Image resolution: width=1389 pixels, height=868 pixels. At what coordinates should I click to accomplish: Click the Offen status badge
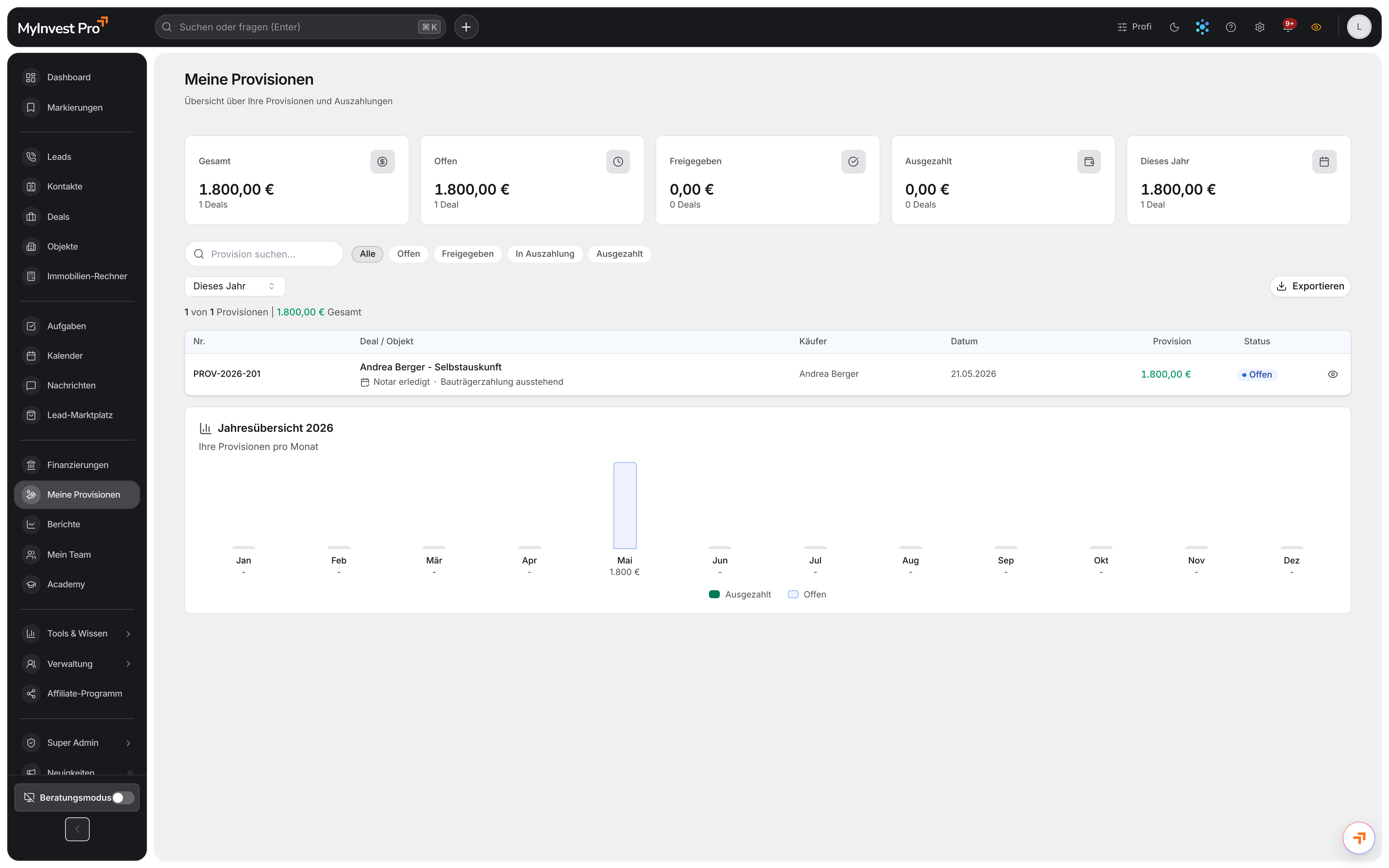(x=1256, y=374)
